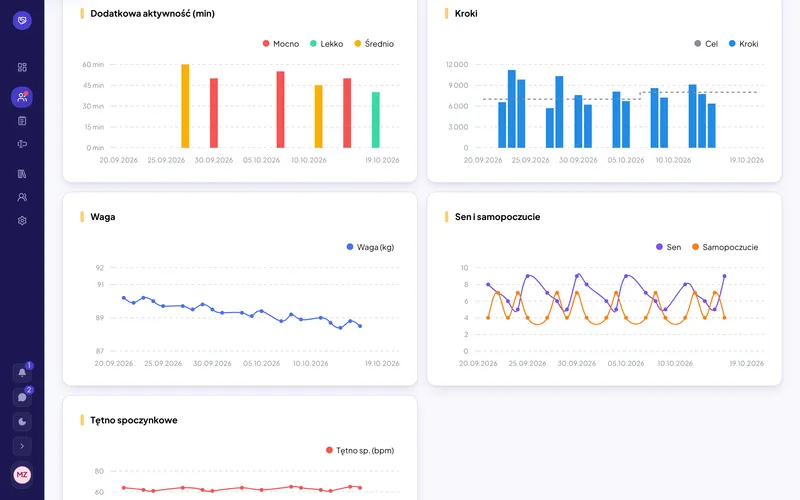Screen dimensions: 800x500
Task: Open the document list sidebar icon
Action: click(x=22, y=121)
